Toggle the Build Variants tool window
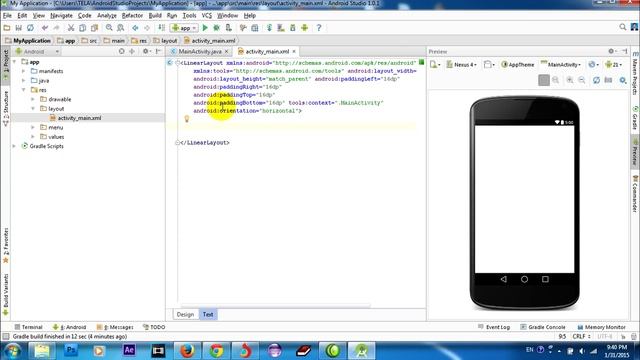 (6, 295)
